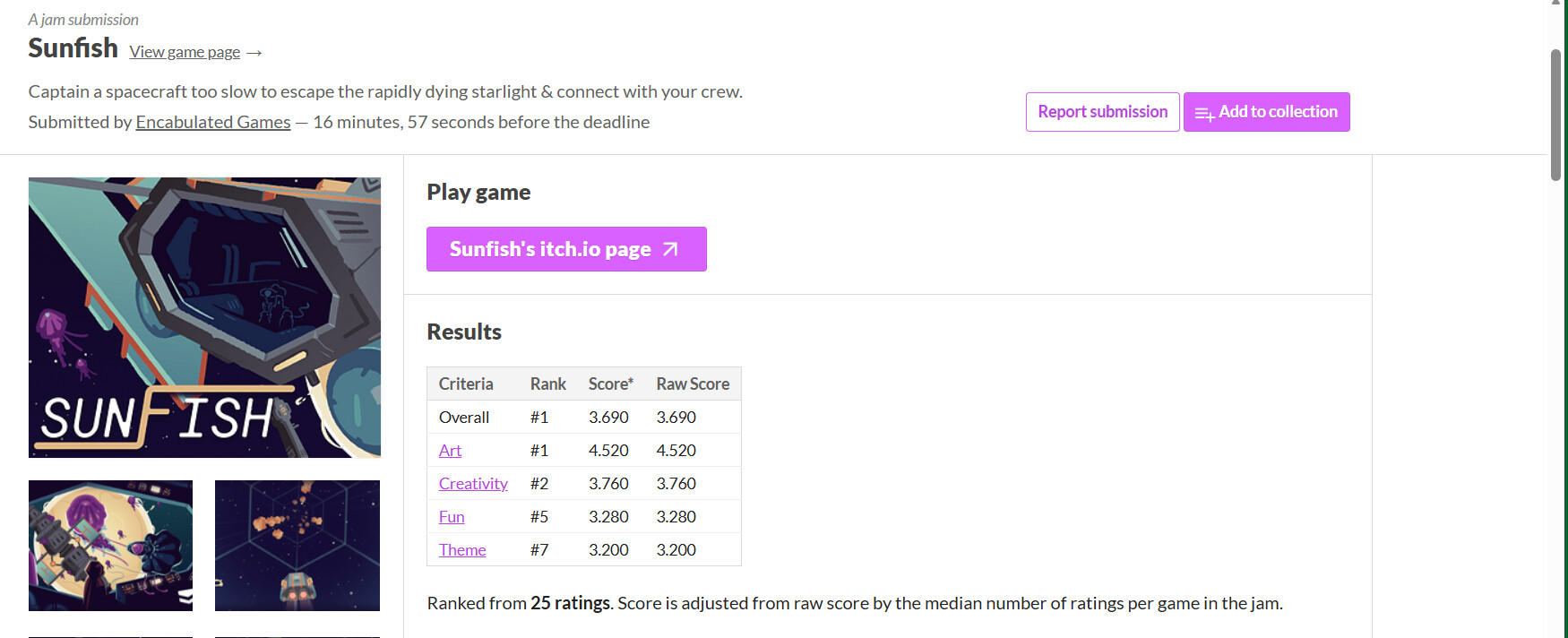Click the Add to collection button

pyautogui.click(x=1266, y=112)
